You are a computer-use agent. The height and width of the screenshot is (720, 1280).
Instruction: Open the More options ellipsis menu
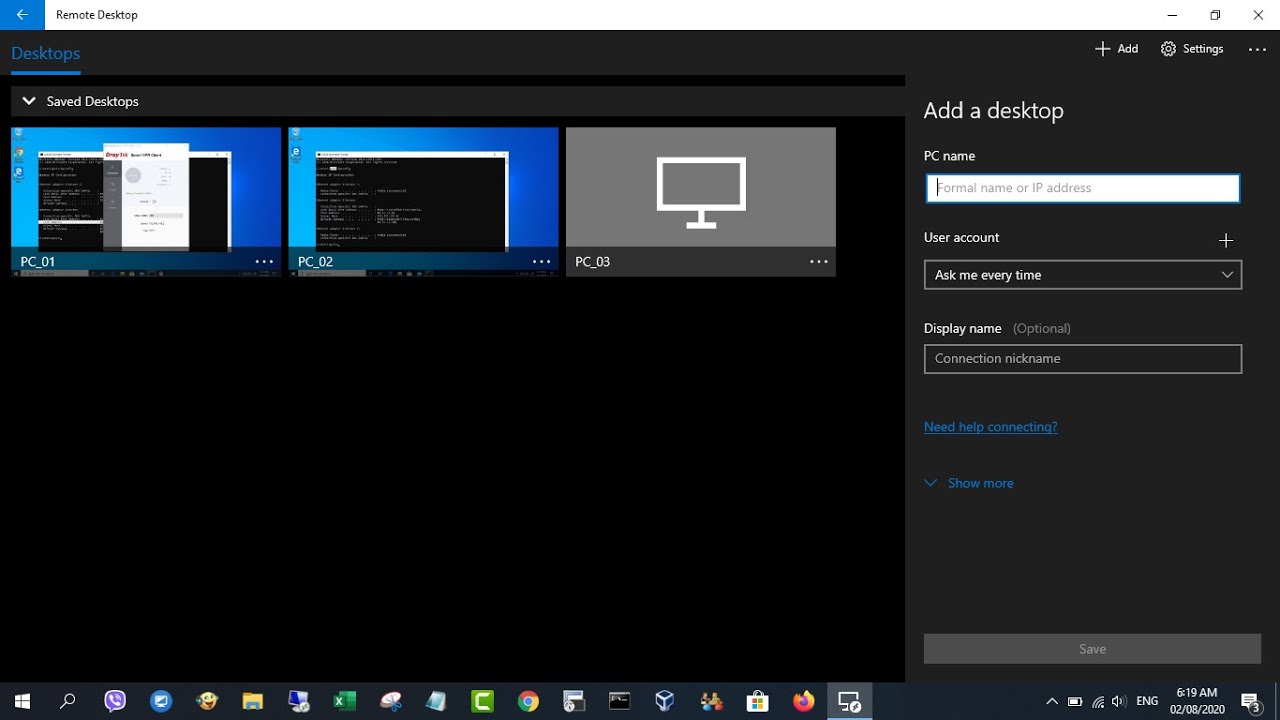pos(1257,49)
